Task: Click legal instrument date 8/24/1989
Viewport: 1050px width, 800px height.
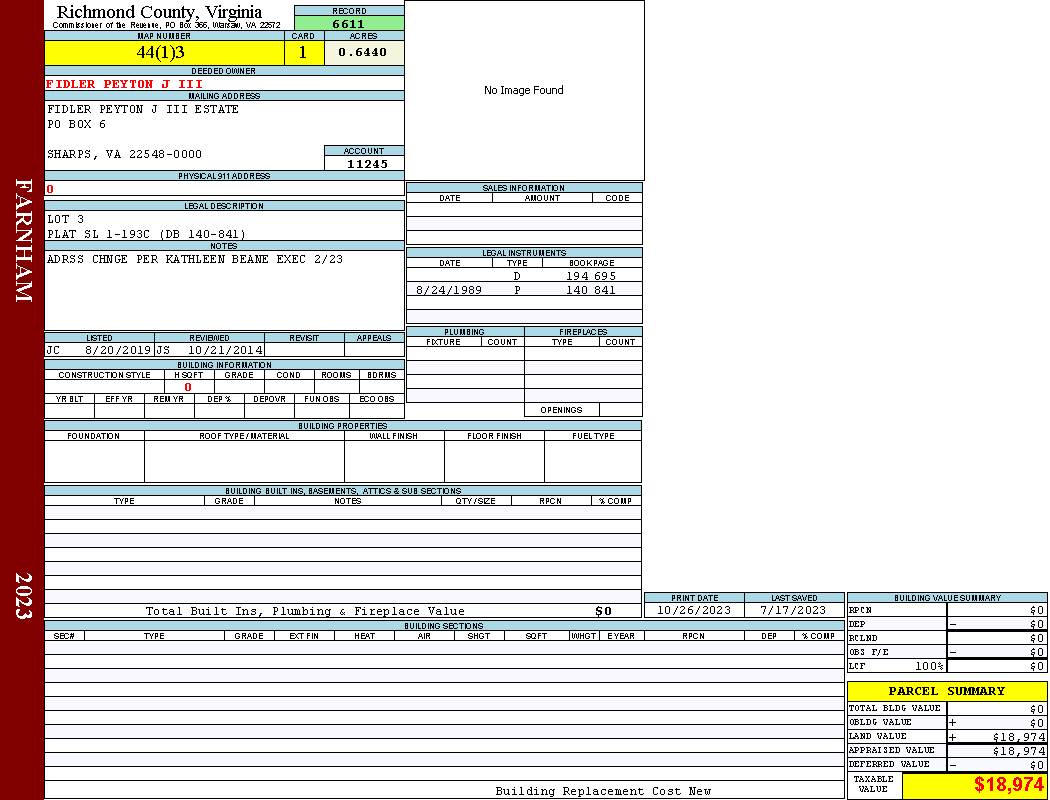Action: tap(449, 290)
